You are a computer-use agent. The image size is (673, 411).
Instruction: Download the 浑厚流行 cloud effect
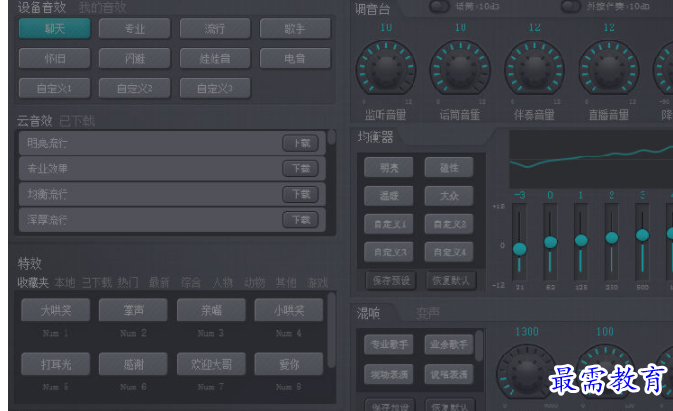[300, 220]
